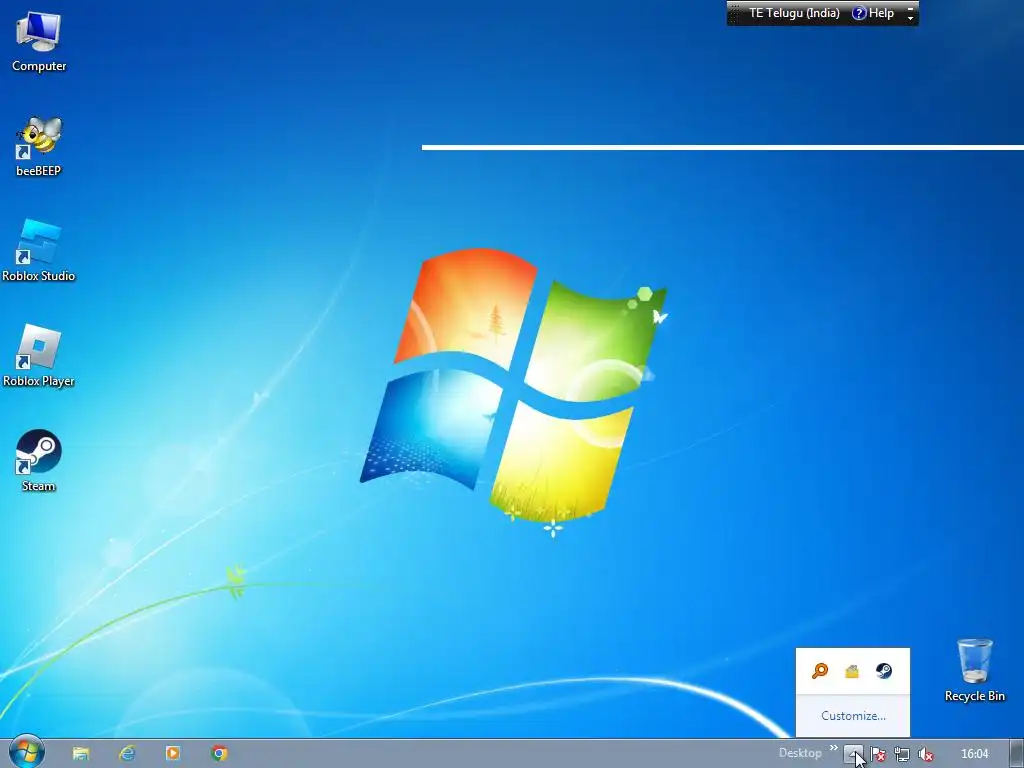Select the Steam desktop shortcut
Screen dimensions: 1024x768
pyautogui.click(x=39, y=461)
